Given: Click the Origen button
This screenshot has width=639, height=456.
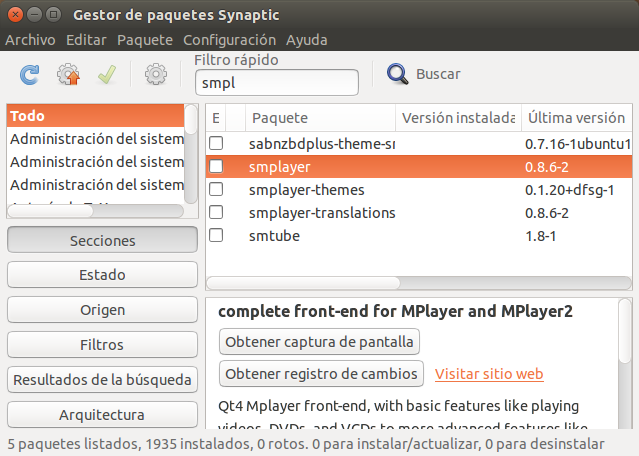Looking at the screenshot, I should pyautogui.click(x=102, y=310).
